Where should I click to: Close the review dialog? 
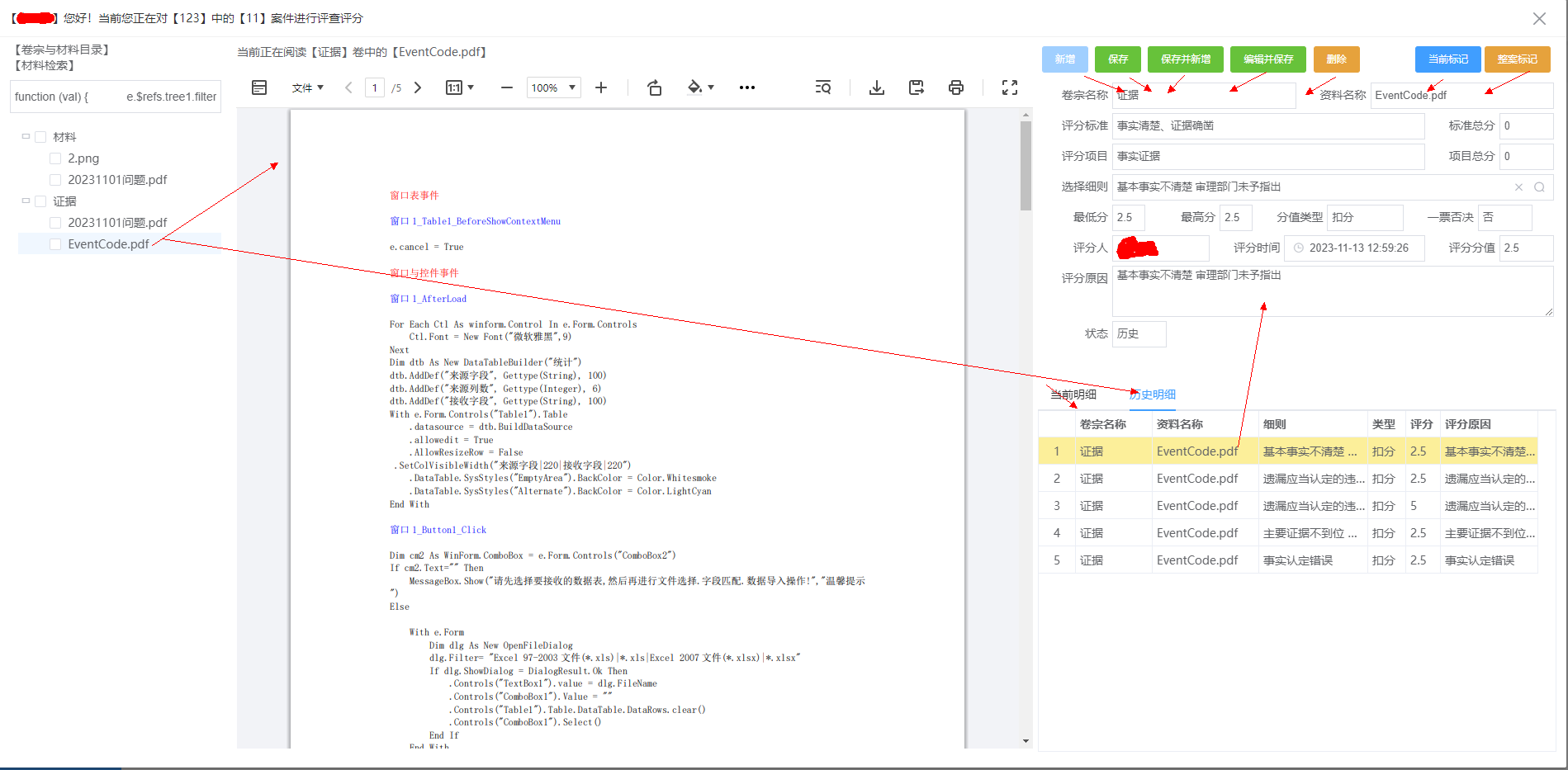[x=1539, y=18]
